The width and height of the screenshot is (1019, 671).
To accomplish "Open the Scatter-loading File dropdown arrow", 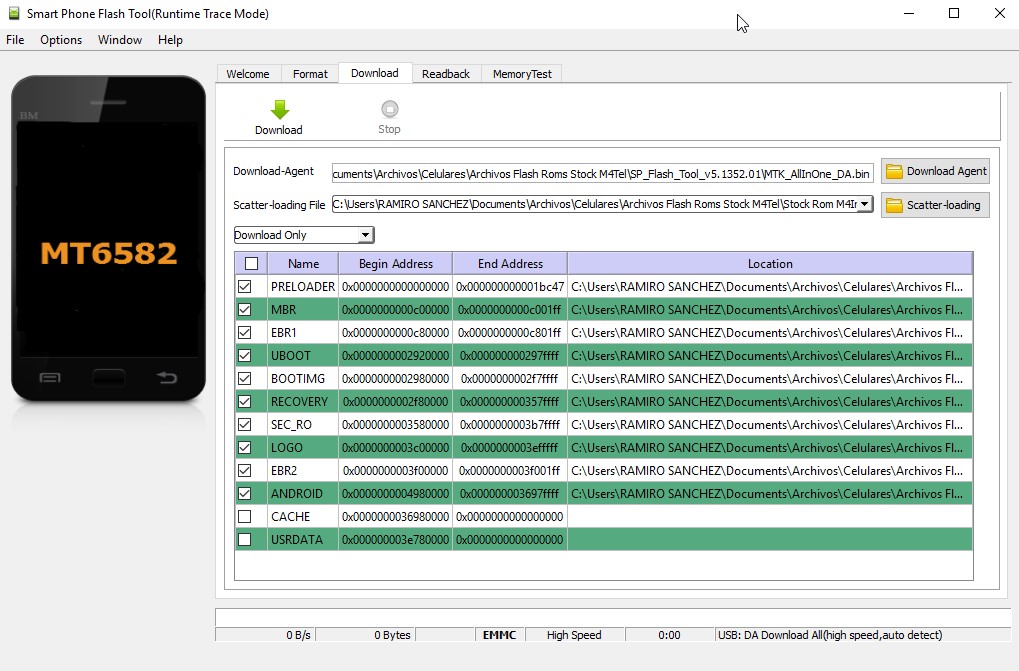I will tap(866, 204).
